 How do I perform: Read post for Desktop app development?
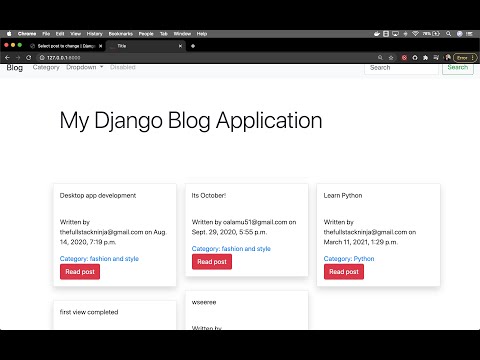pyautogui.click(x=80, y=272)
